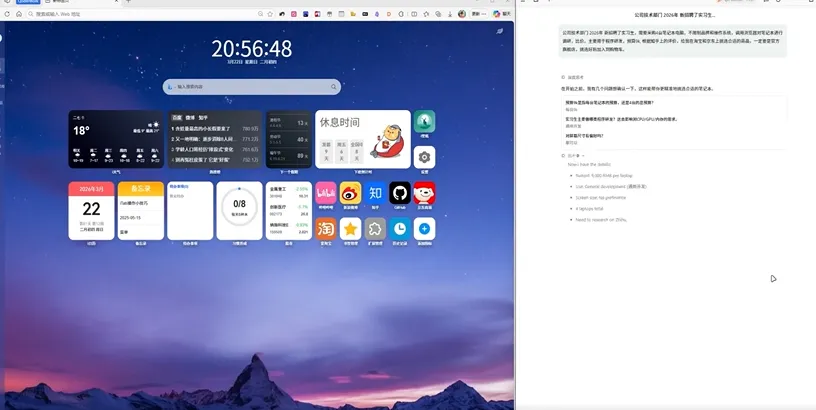This screenshot has height=410, width=816.
Task: Open the yellow star favorites icon
Action: click(350, 228)
